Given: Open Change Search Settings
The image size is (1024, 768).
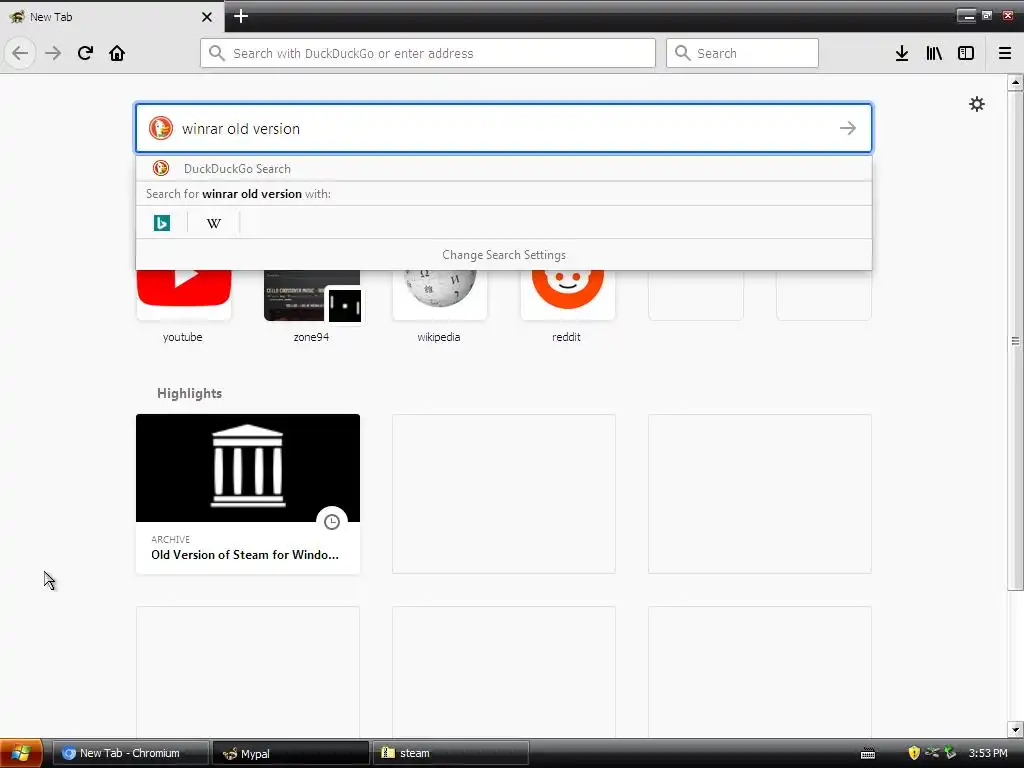Looking at the screenshot, I should [x=504, y=255].
